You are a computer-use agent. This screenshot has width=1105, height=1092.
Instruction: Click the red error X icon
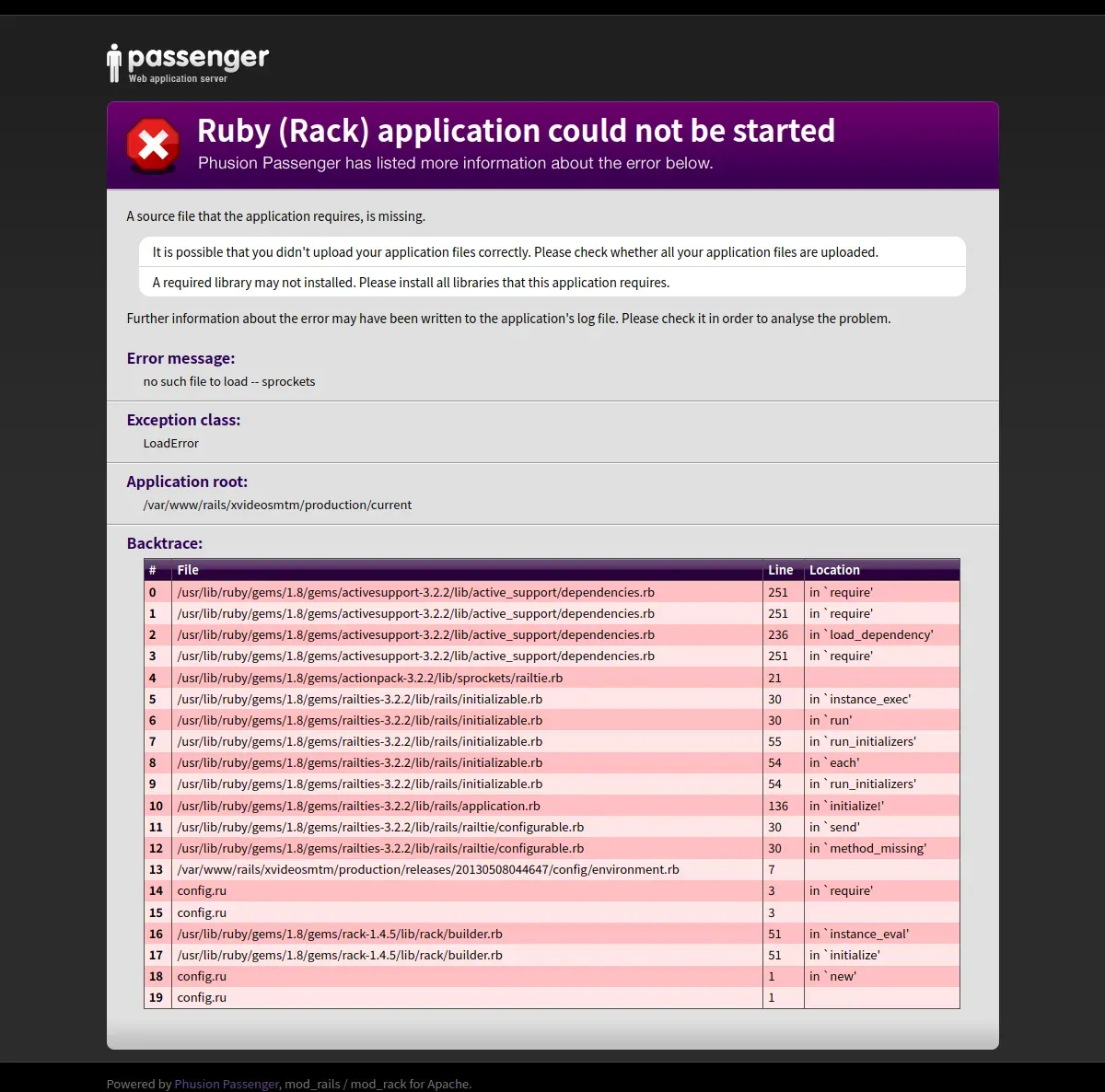pos(153,145)
